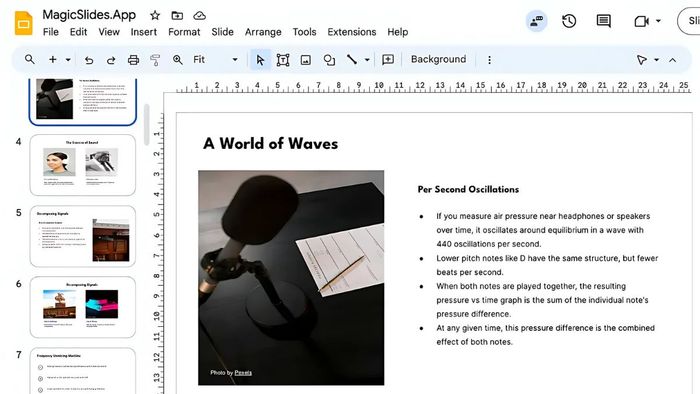This screenshot has width=700, height=394.
Task: Select slide 7 thumbnail with checklist
Action: 83,371
